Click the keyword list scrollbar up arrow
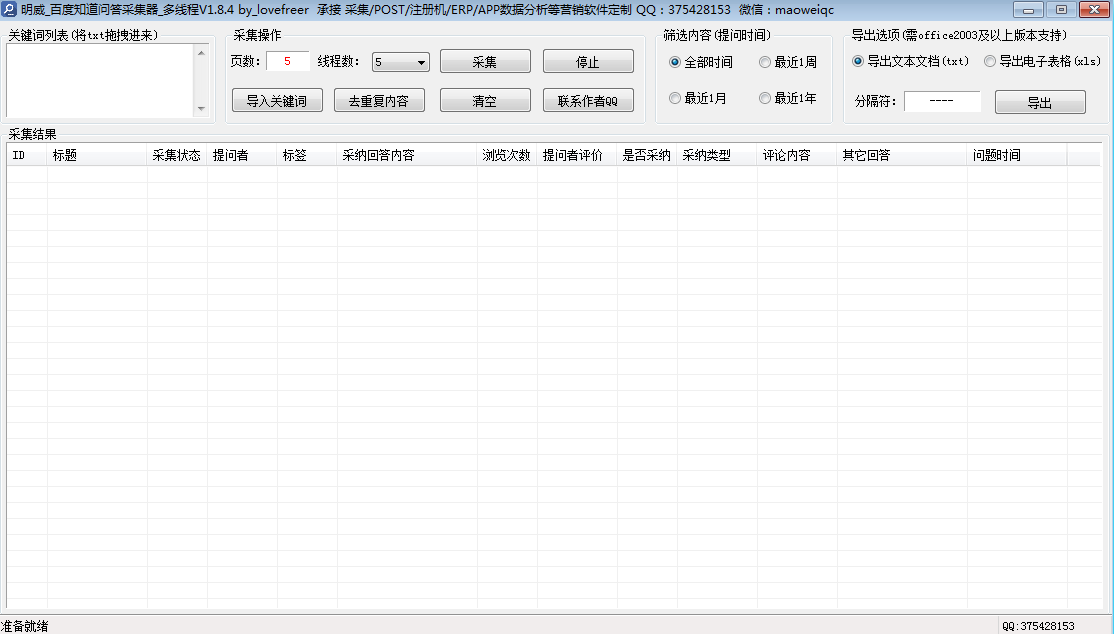Viewport: 1114px width, 634px height. point(201,53)
